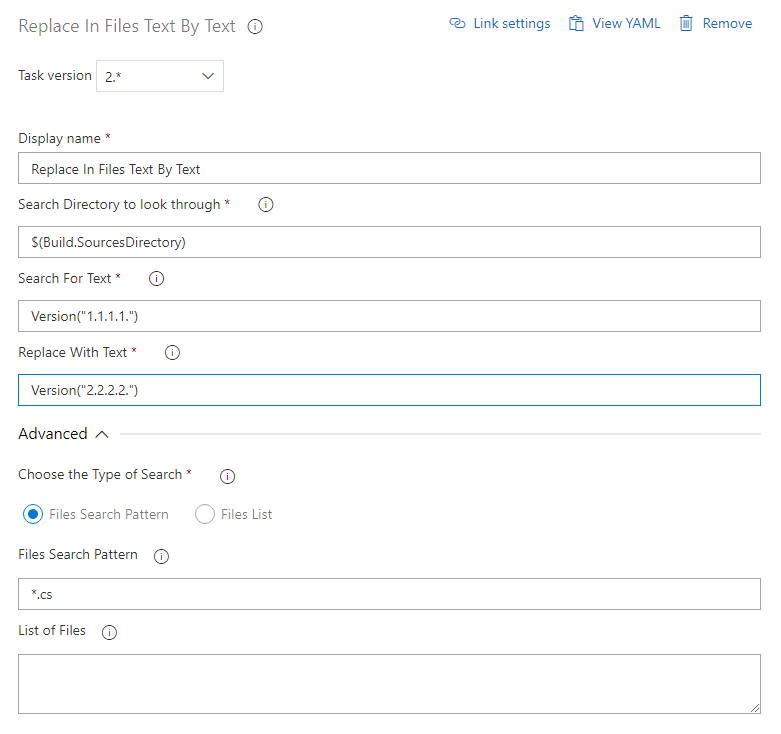781x734 pixels.
Task: Show info for Files Search Pattern
Action: point(161,556)
